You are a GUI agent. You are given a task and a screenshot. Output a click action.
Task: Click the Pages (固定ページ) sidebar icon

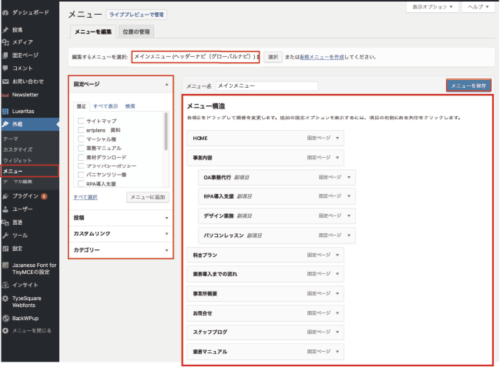5,55
